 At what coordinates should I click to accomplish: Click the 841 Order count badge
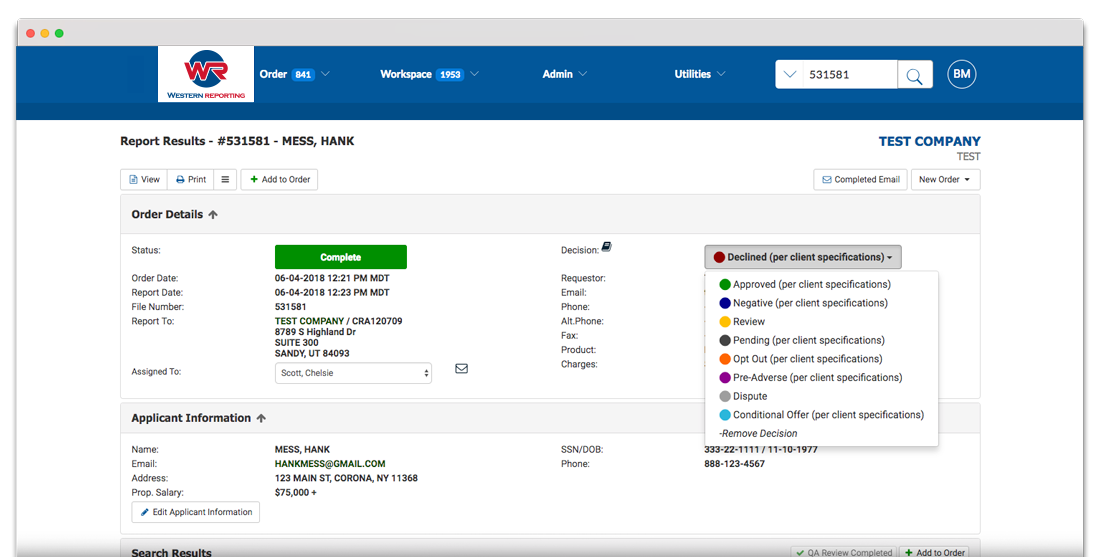[303, 75]
